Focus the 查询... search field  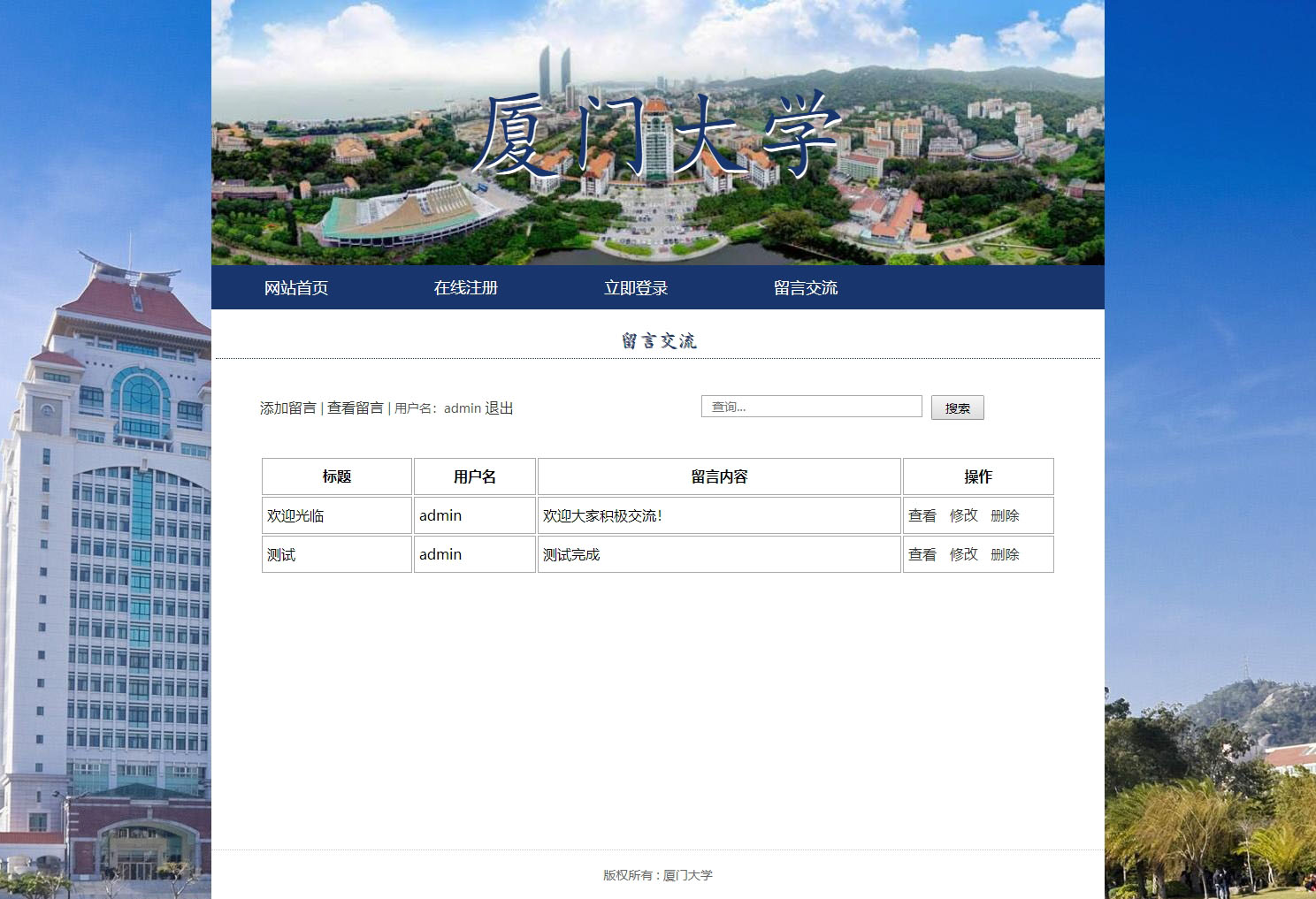812,407
